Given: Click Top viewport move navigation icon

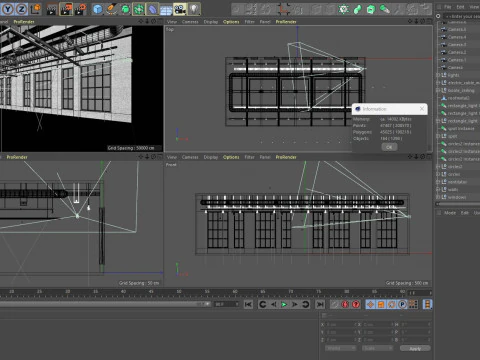Looking at the screenshot, I should pos(410,21).
